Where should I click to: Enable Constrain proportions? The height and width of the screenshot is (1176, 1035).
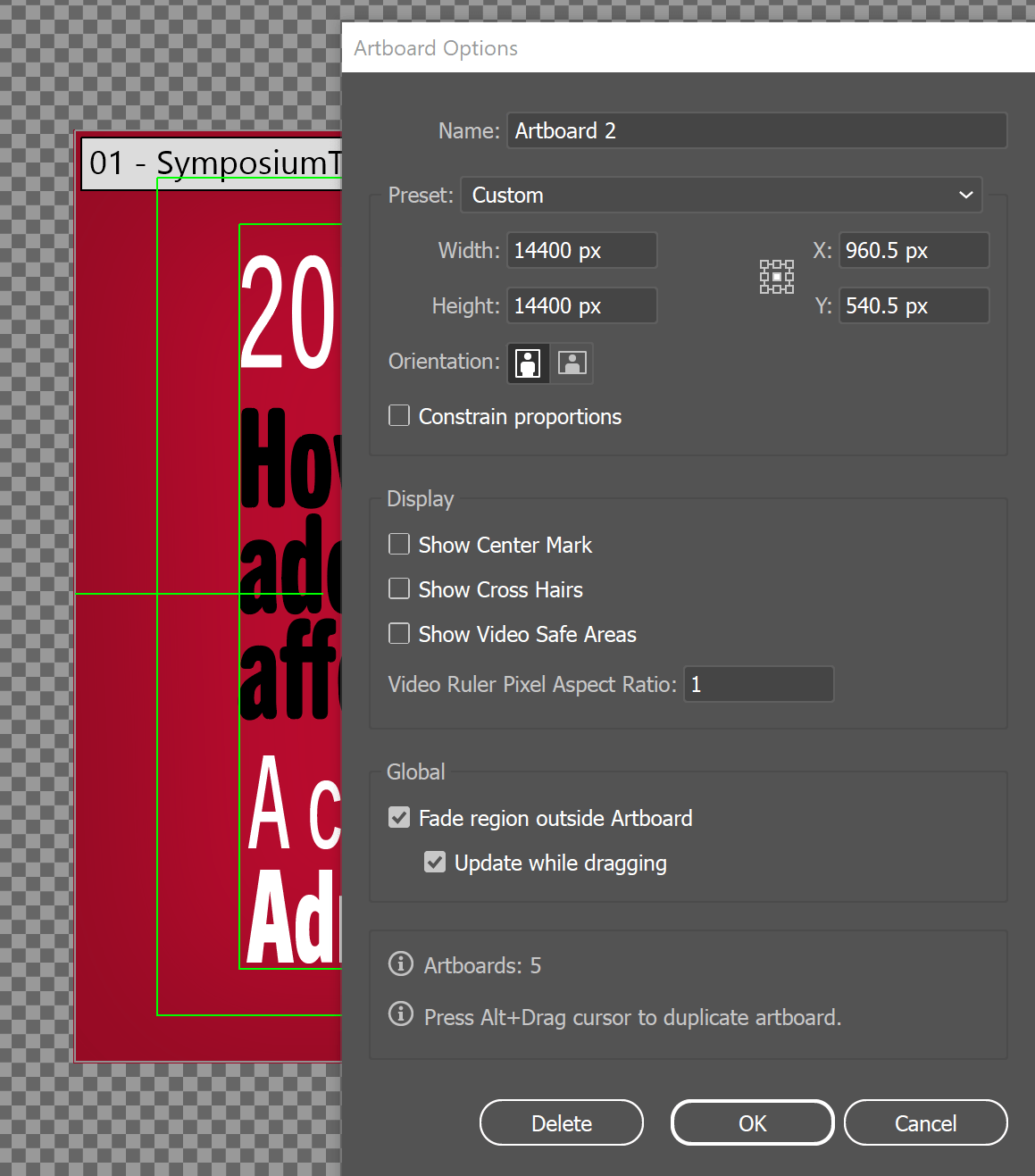tap(398, 414)
